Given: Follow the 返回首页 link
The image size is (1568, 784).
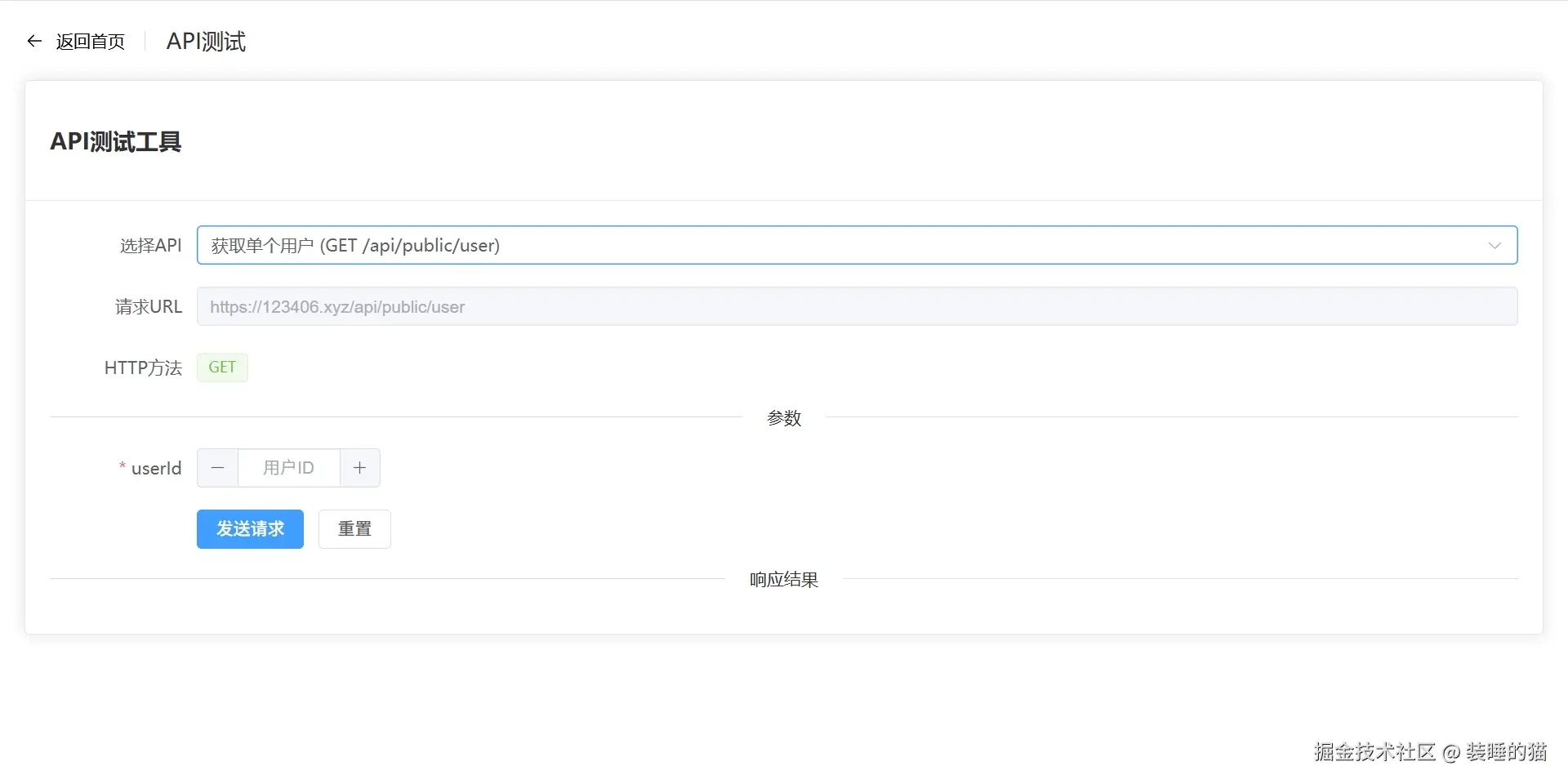Looking at the screenshot, I should (x=90, y=41).
